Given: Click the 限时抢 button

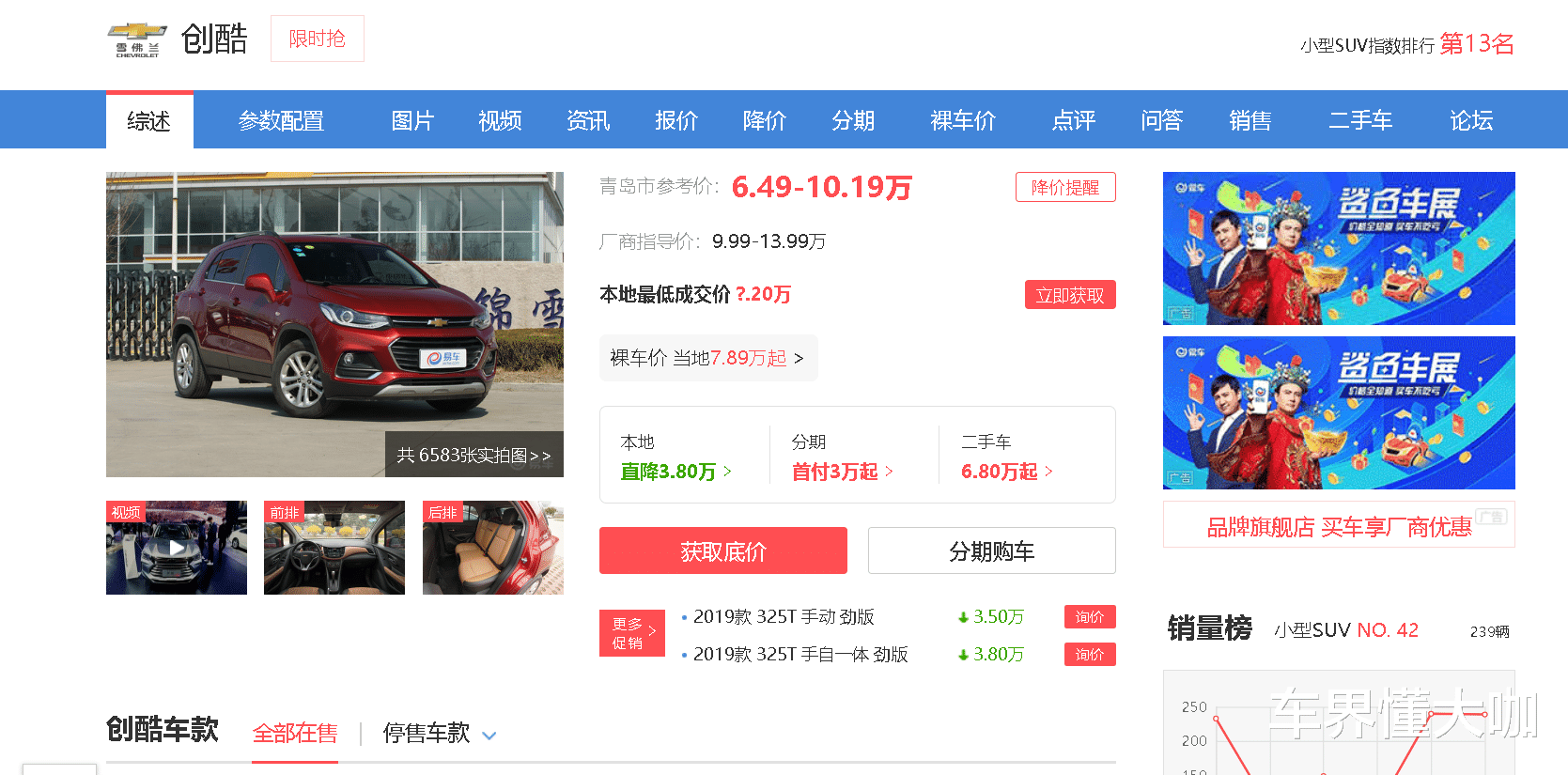Looking at the screenshot, I should [318, 39].
